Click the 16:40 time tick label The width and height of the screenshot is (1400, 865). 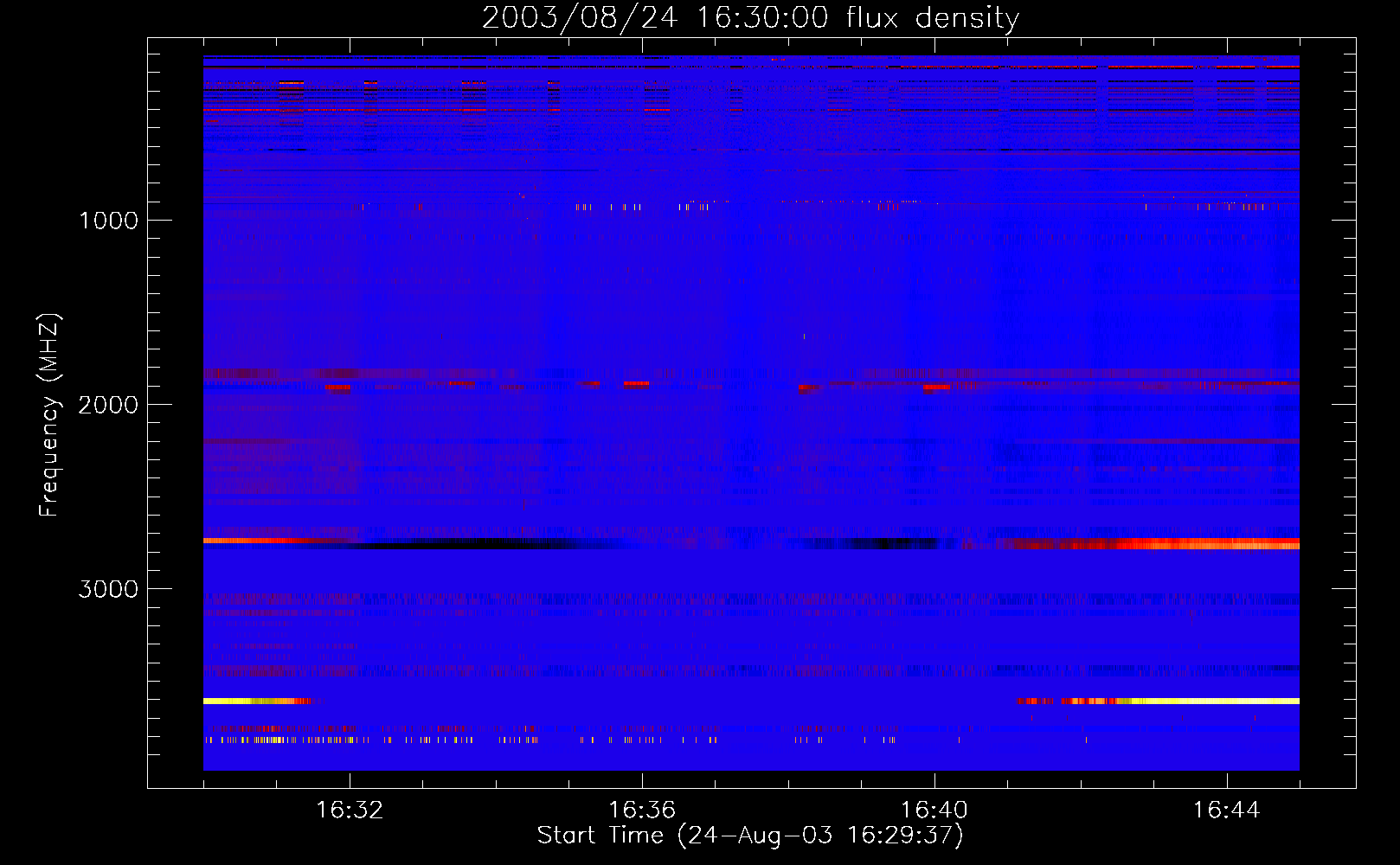pos(934,811)
